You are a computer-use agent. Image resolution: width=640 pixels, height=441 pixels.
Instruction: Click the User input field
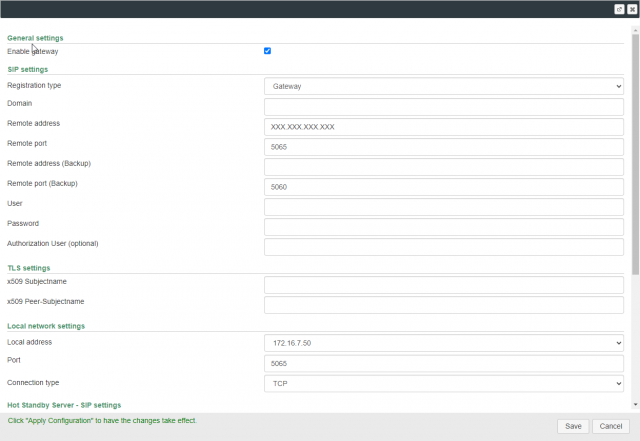[444, 207]
